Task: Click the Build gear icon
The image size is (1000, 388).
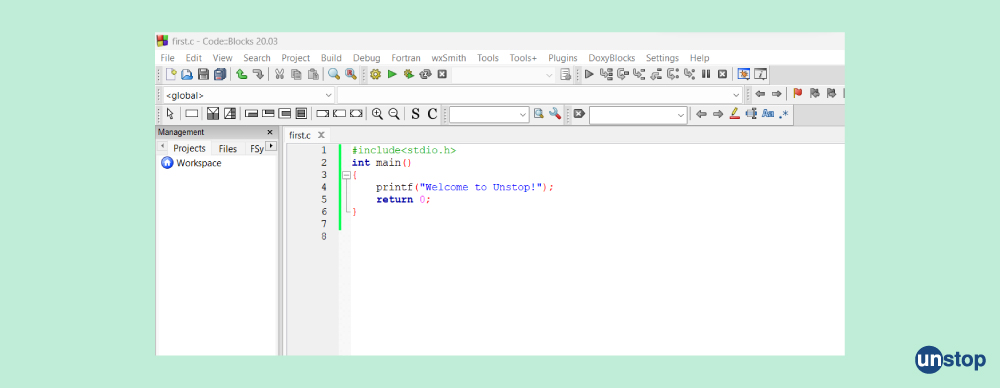Action: point(375,75)
